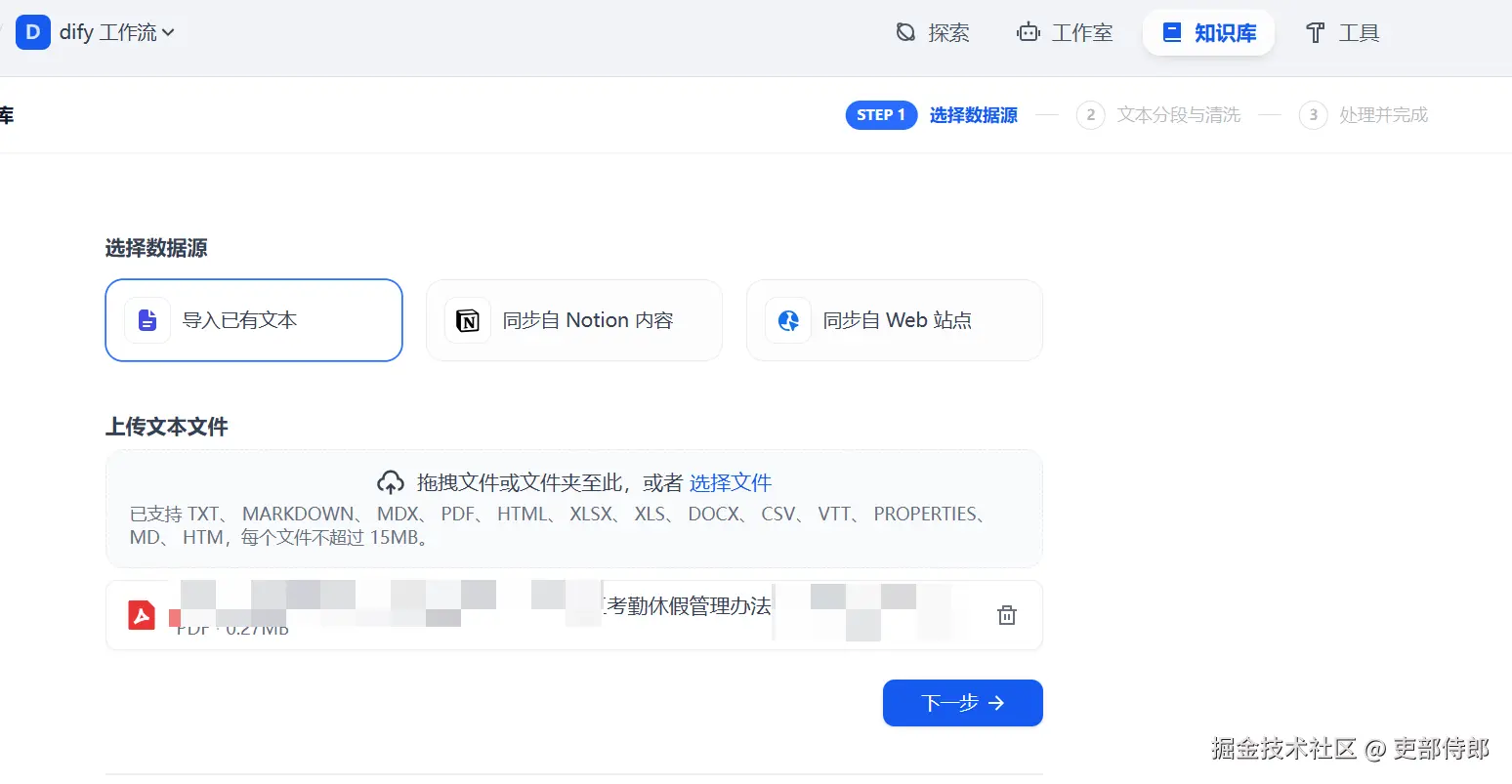Screen dimensions: 1512x784
Task: Click the Notion logo on the sync card
Action: click(x=467, y=319)
